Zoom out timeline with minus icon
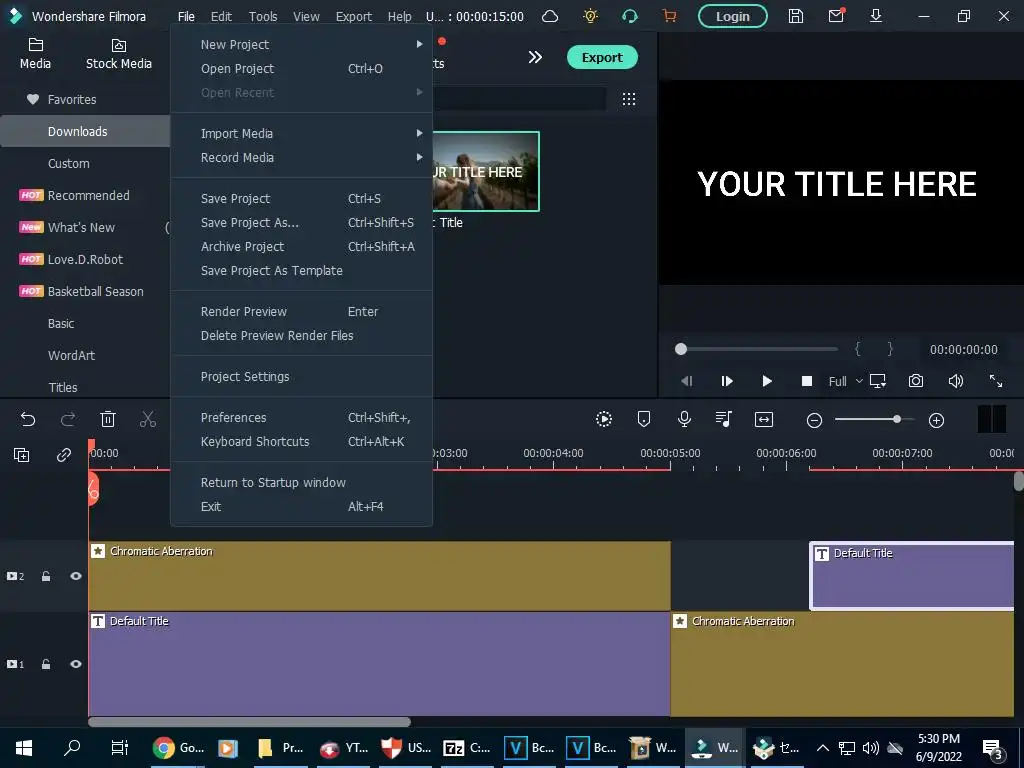Image resolution: width=1024 pixels, height=768 pixels. 814,421
